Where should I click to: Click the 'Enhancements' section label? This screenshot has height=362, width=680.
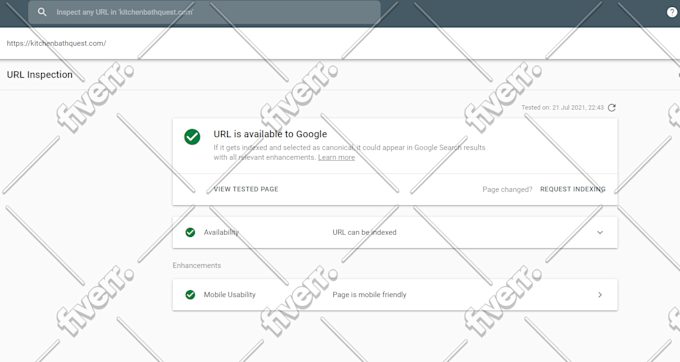coord(196,265)
